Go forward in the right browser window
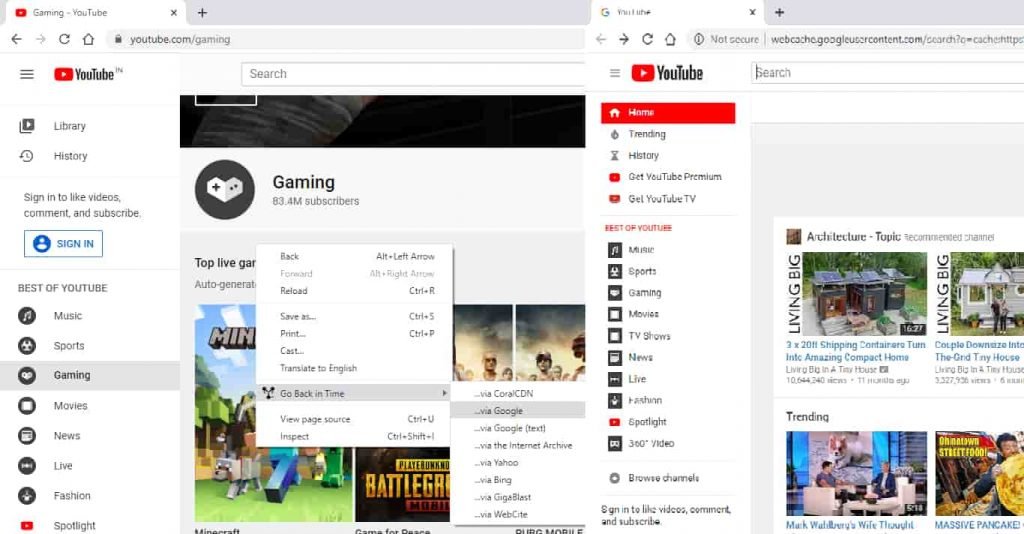 click(x=624, y=39)
